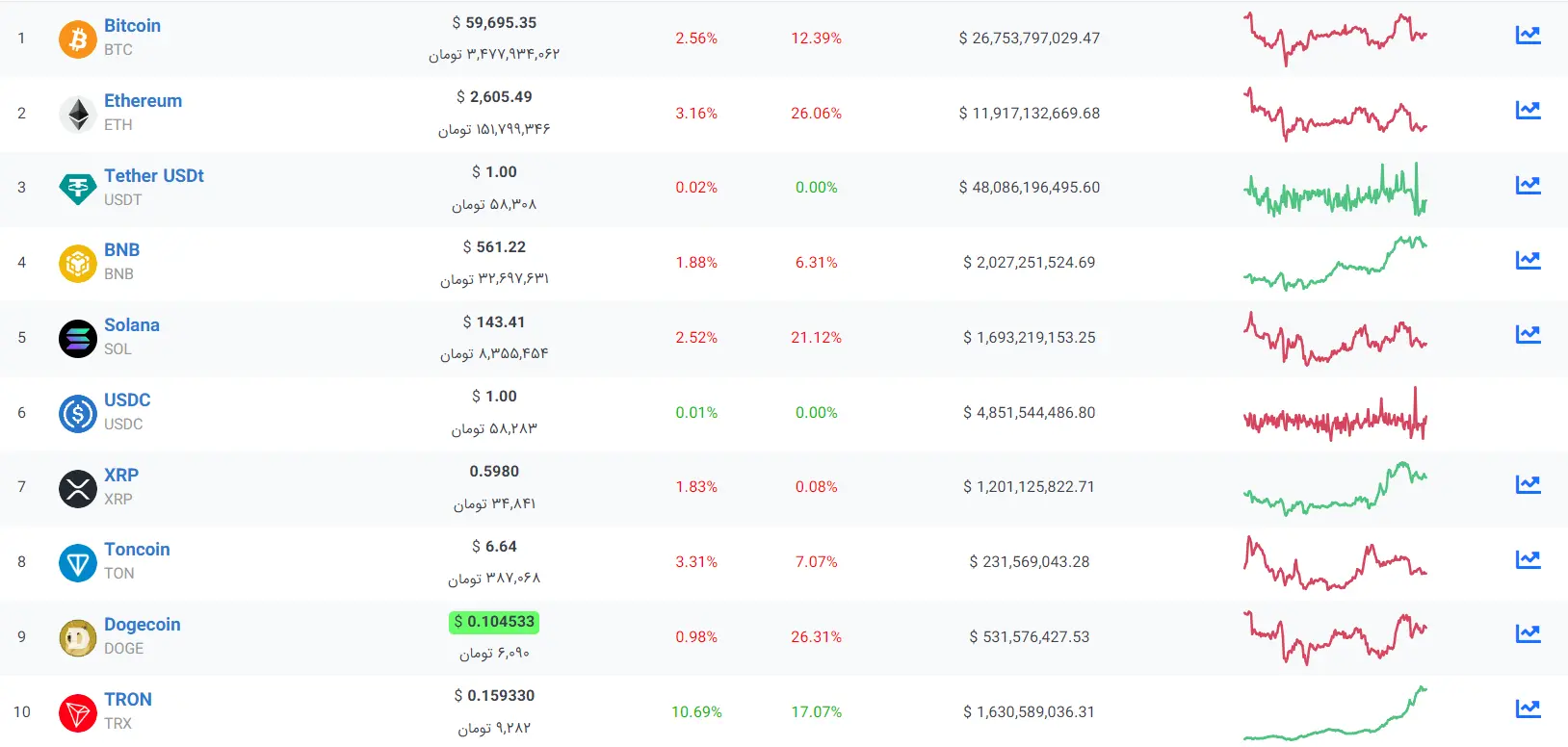Click Bitcoin price $ 59,695.35
The height and width of the screenshot is (747, 1568).
[494, 23]
